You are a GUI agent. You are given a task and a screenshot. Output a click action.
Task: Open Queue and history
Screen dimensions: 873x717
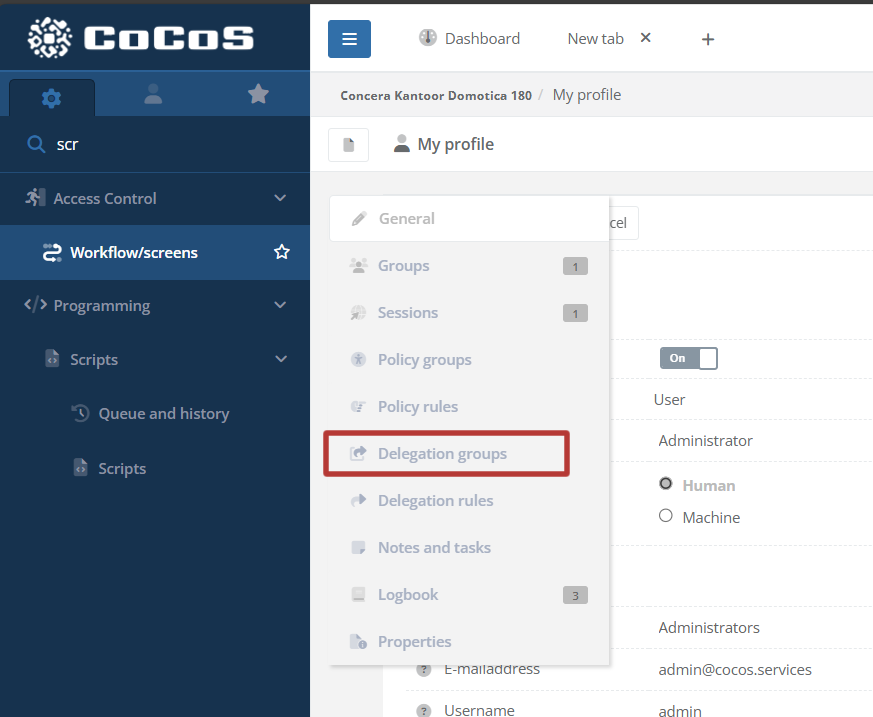(x=163, y=414)
